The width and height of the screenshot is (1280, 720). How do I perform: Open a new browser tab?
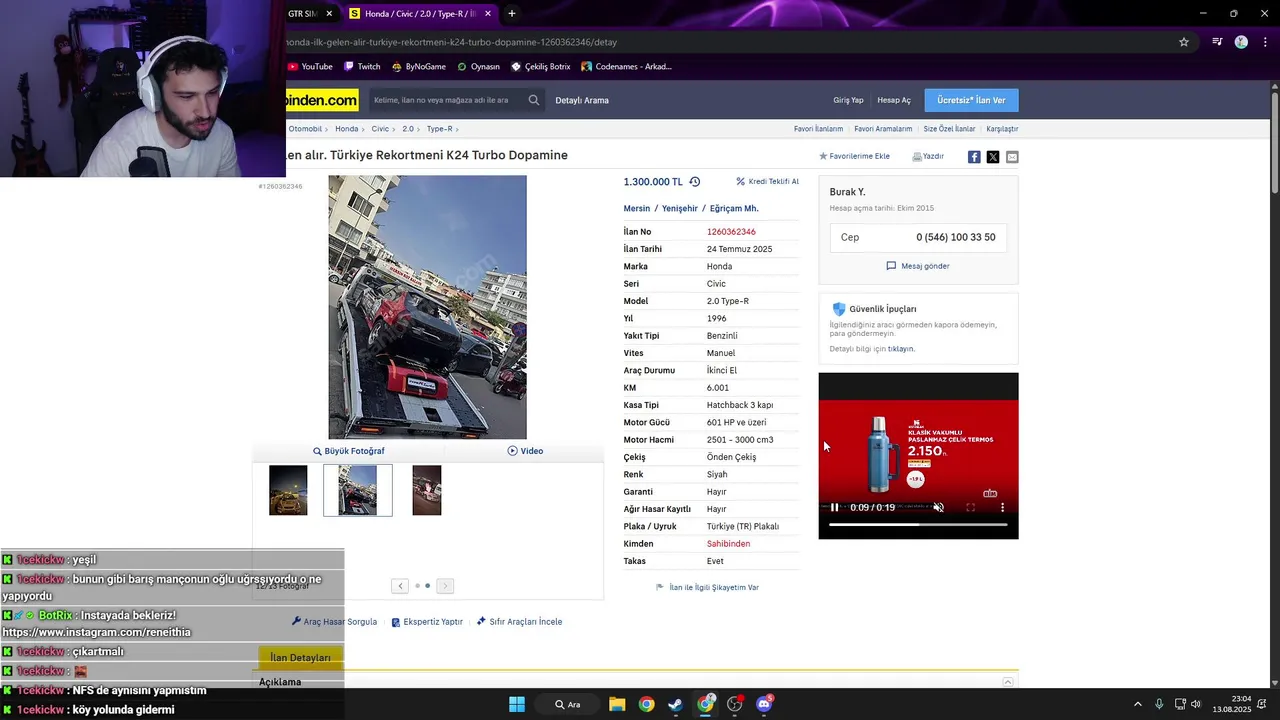(x=512, y=14)
